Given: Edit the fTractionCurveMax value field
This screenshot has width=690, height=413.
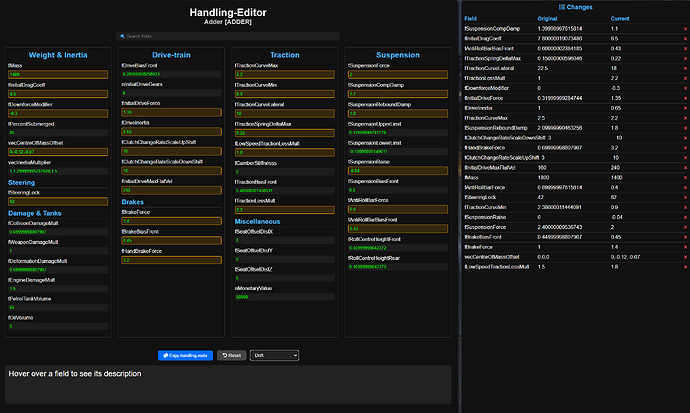Looking at the screenshot, I should (284, 74).
